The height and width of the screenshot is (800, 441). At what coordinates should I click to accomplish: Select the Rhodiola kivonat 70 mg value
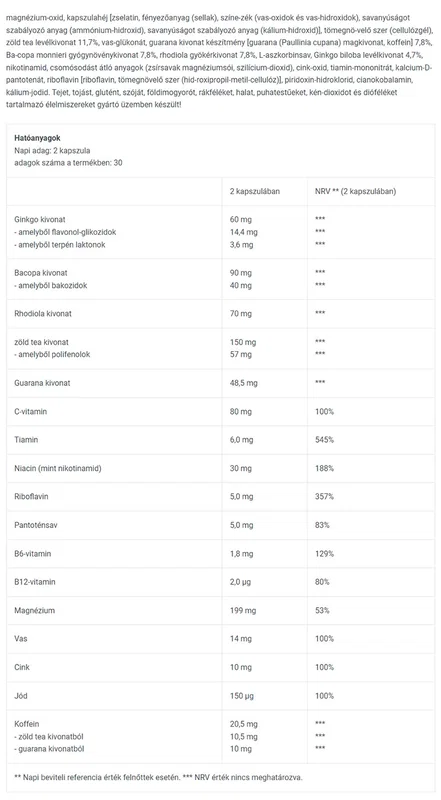[240, 314]
